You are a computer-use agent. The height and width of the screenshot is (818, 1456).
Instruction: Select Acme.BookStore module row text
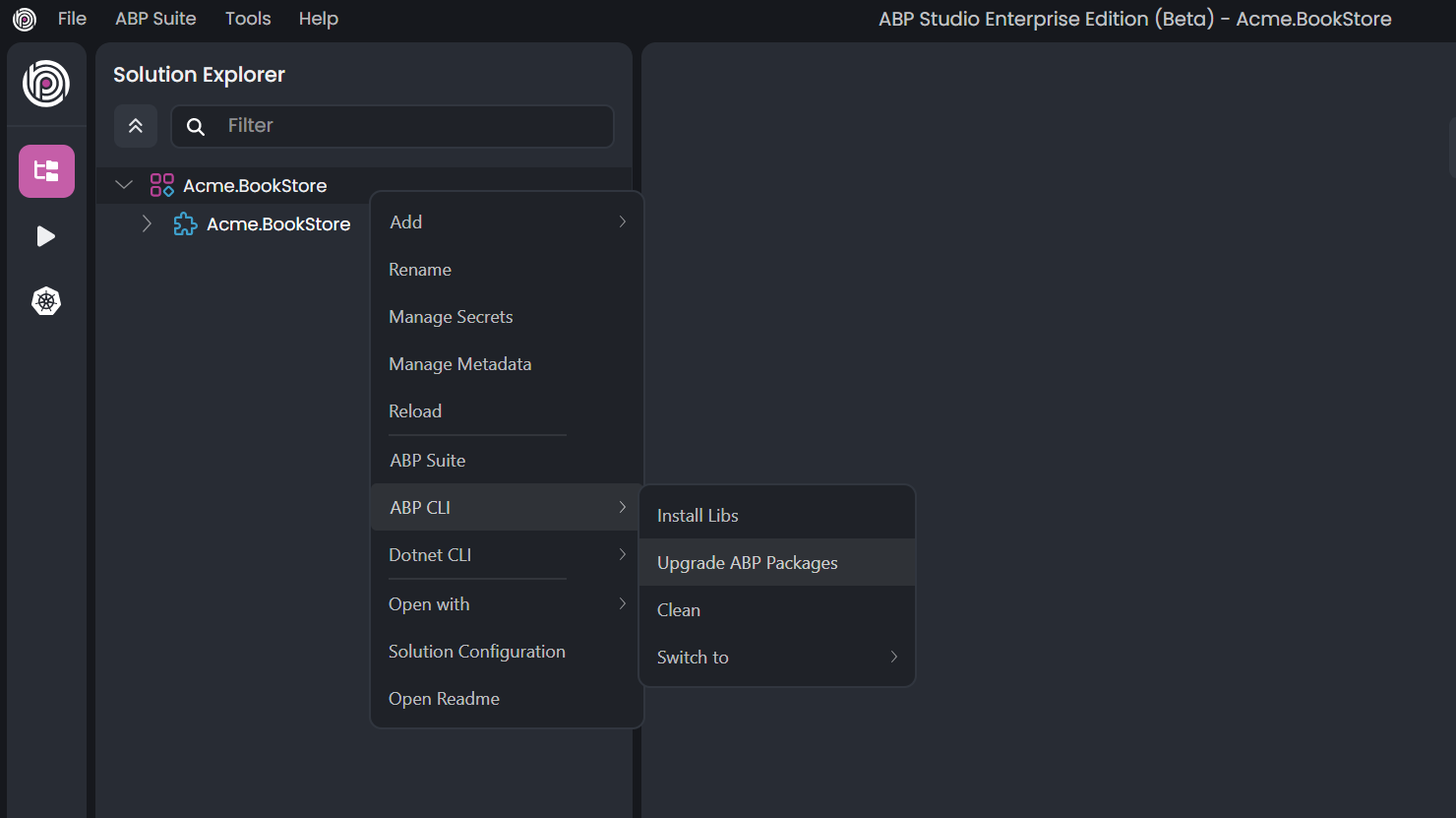click(x=278, y=223)
